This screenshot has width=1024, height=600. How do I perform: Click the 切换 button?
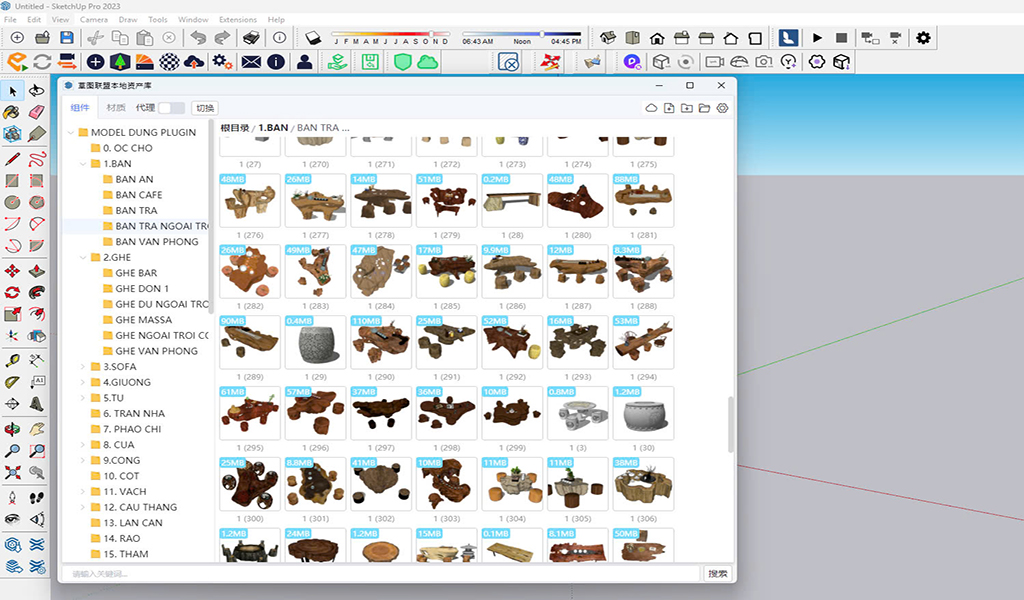click(204, 108)
